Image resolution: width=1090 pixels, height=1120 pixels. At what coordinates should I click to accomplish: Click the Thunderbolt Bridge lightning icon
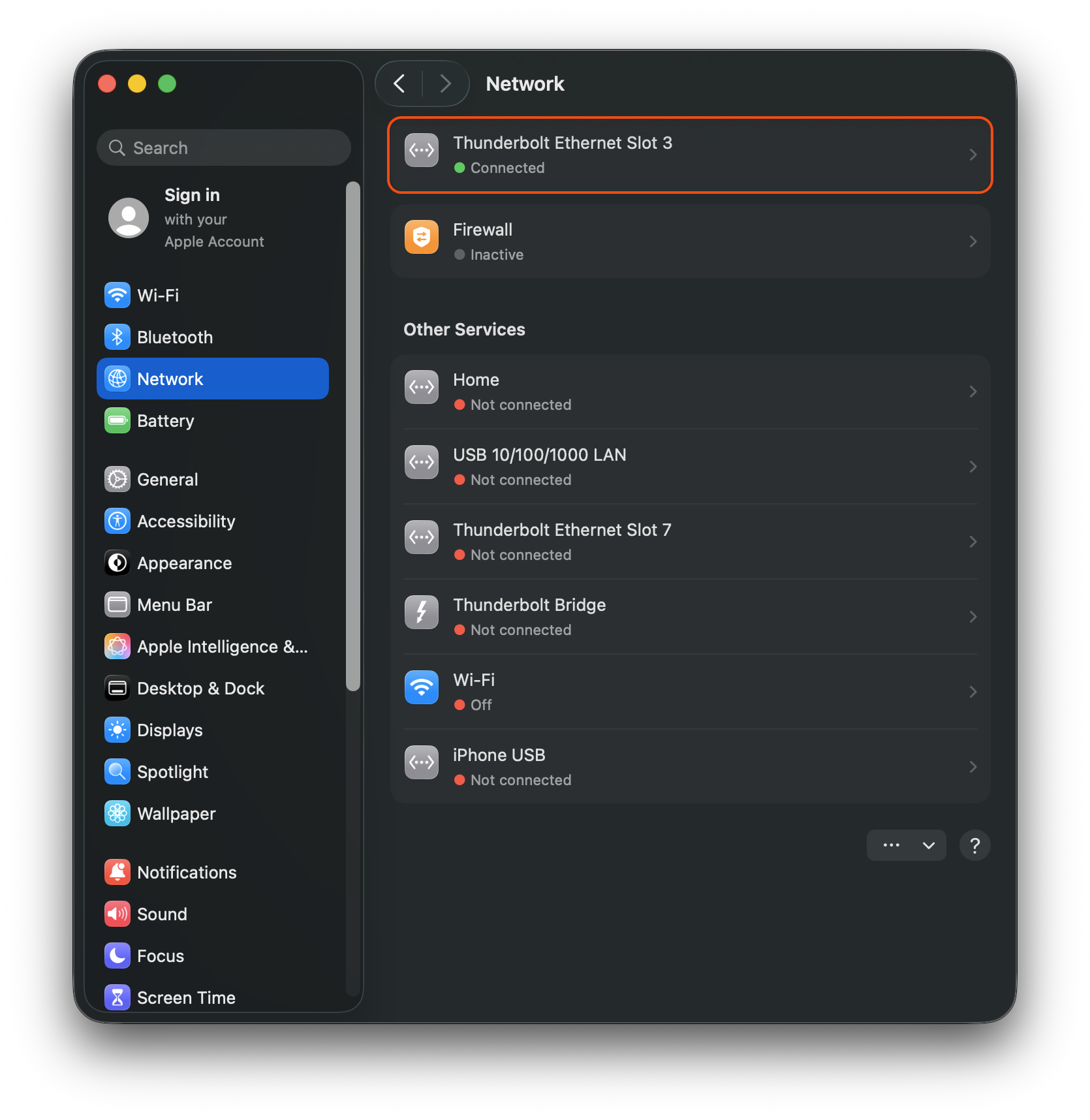421,612
